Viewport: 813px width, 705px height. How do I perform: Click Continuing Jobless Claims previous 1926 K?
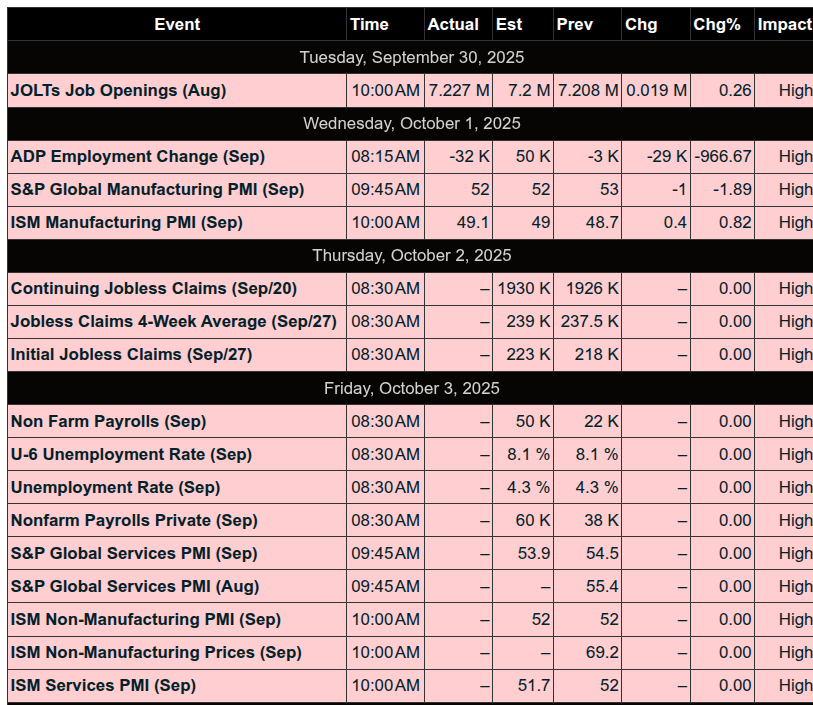[592, 289]
